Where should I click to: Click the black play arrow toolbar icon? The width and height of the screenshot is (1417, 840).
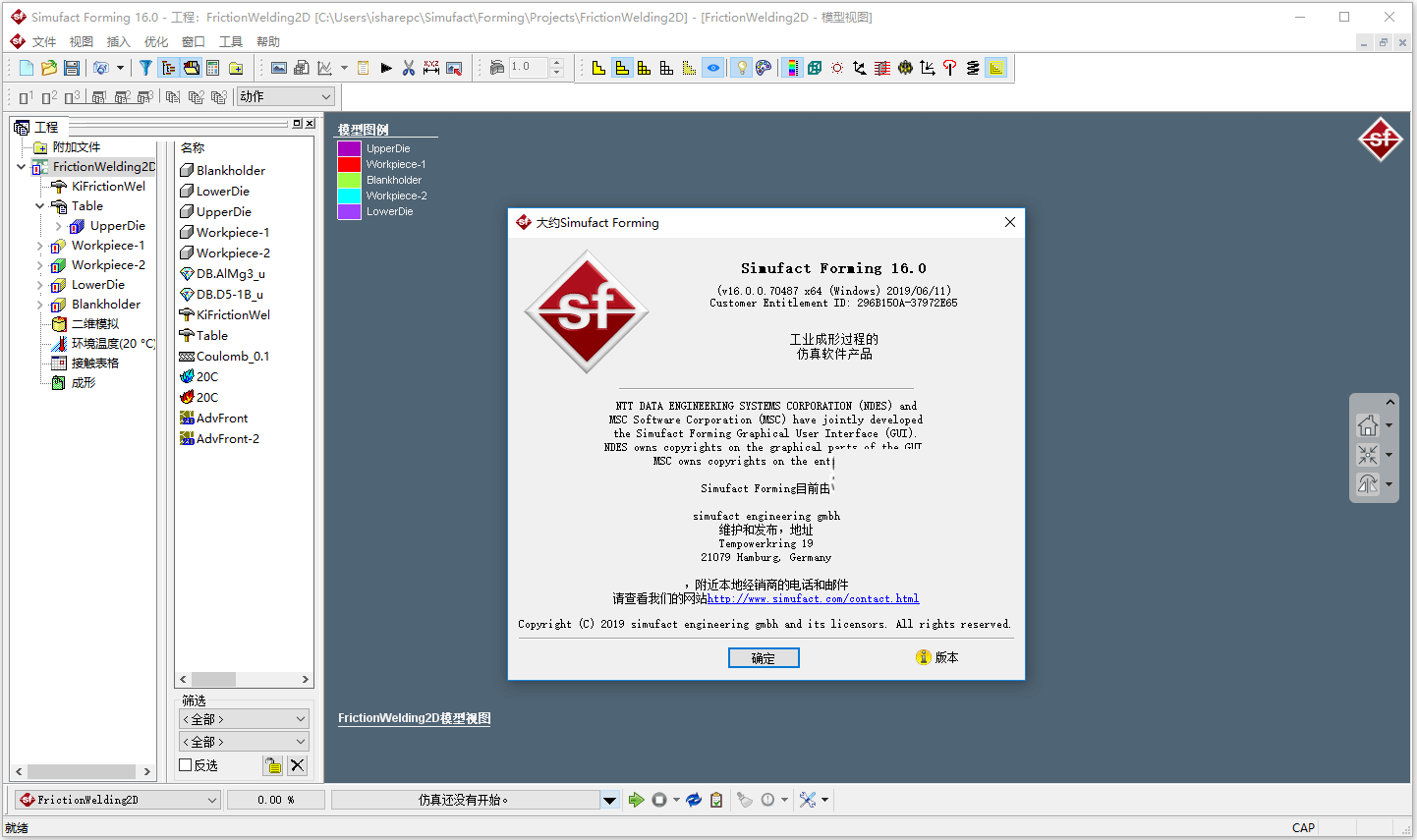(x=386, y=68)
